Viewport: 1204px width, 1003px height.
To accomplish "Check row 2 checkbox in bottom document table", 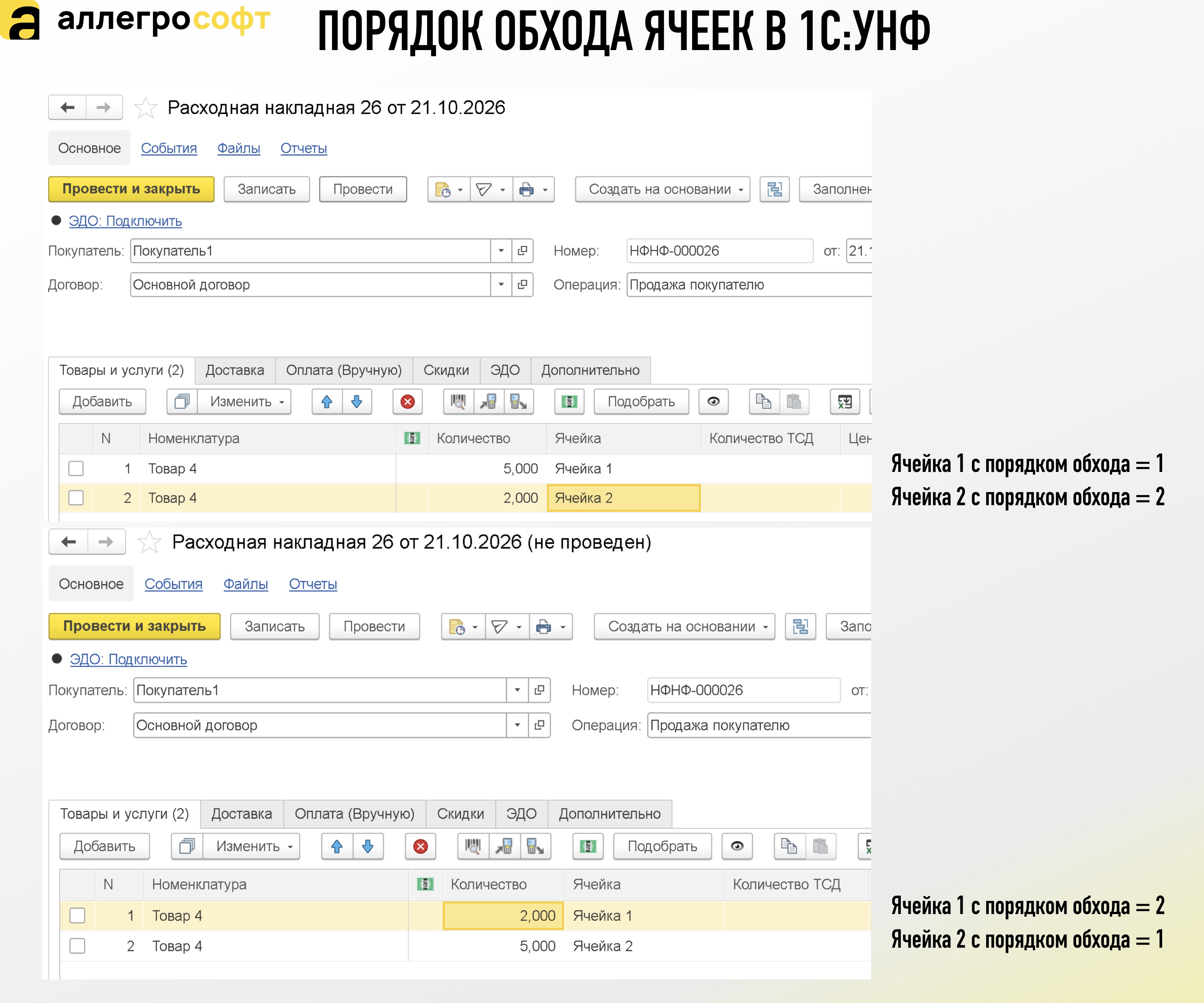I will (77, 946).
